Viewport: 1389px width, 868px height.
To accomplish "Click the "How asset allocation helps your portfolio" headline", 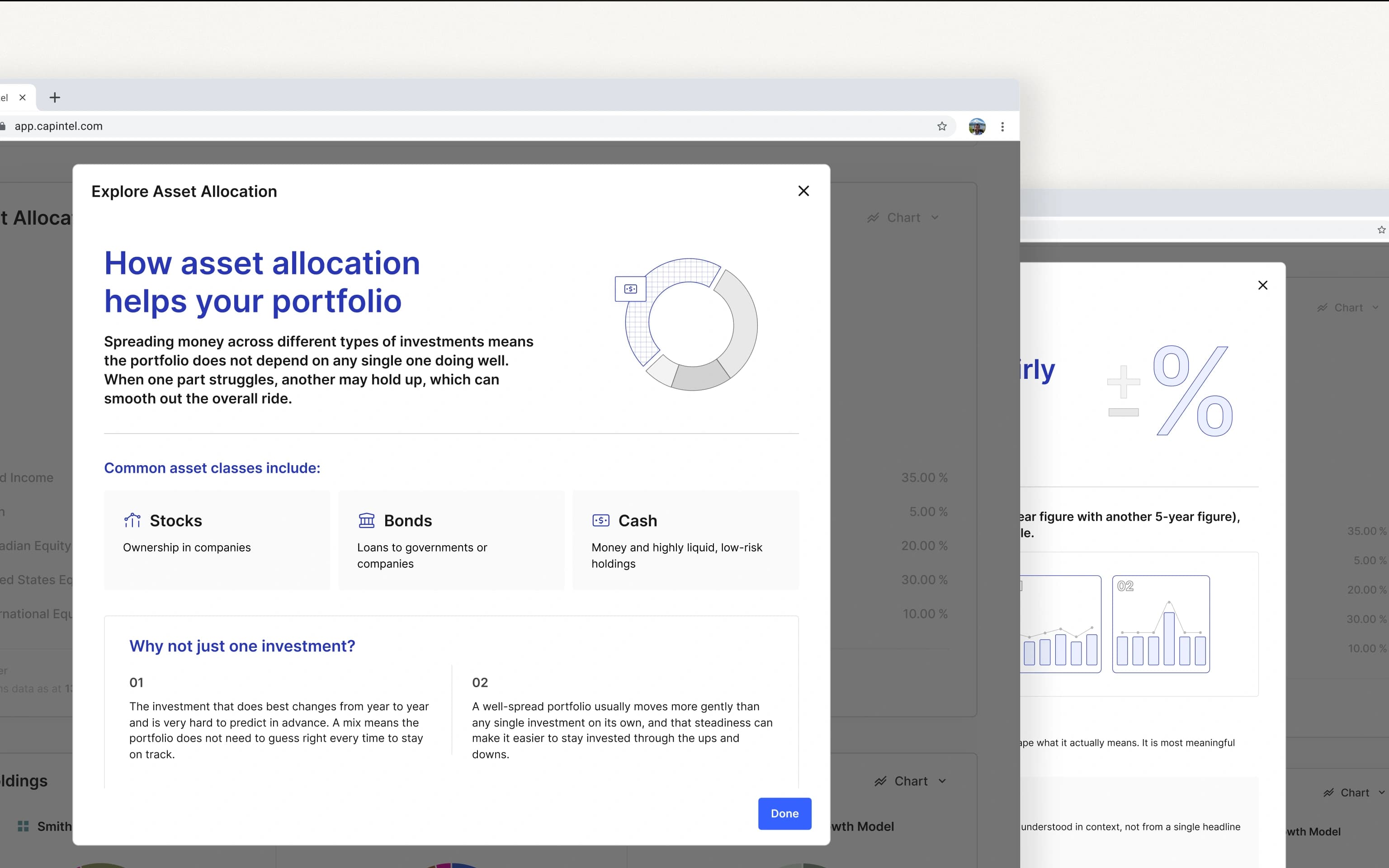I will [262, 282].
